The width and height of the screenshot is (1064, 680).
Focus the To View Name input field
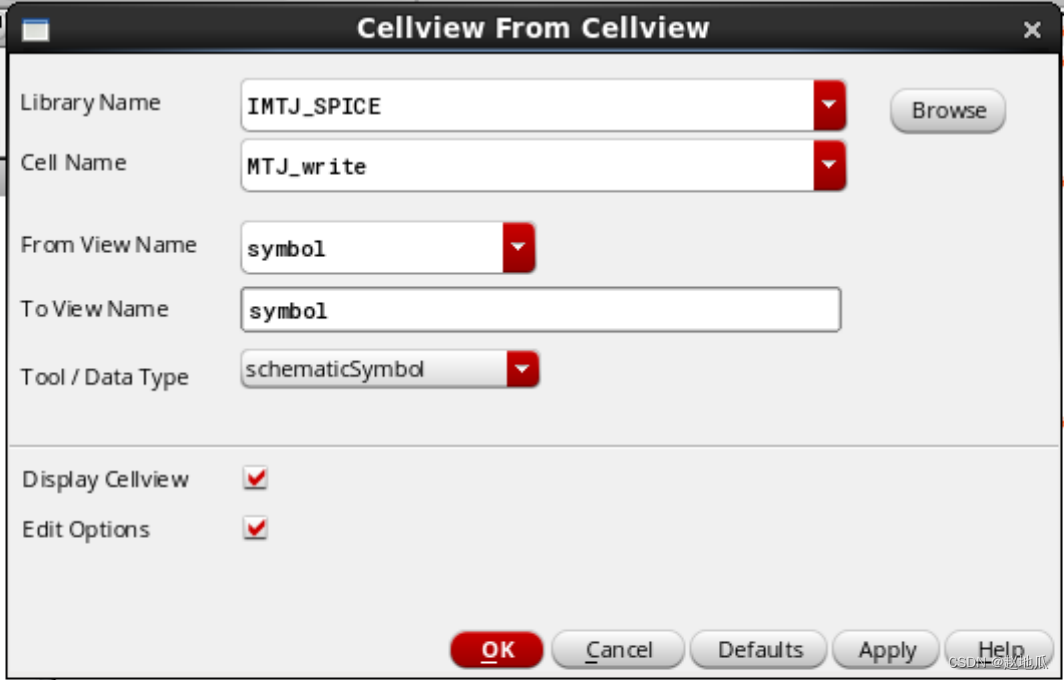[540, 311]
